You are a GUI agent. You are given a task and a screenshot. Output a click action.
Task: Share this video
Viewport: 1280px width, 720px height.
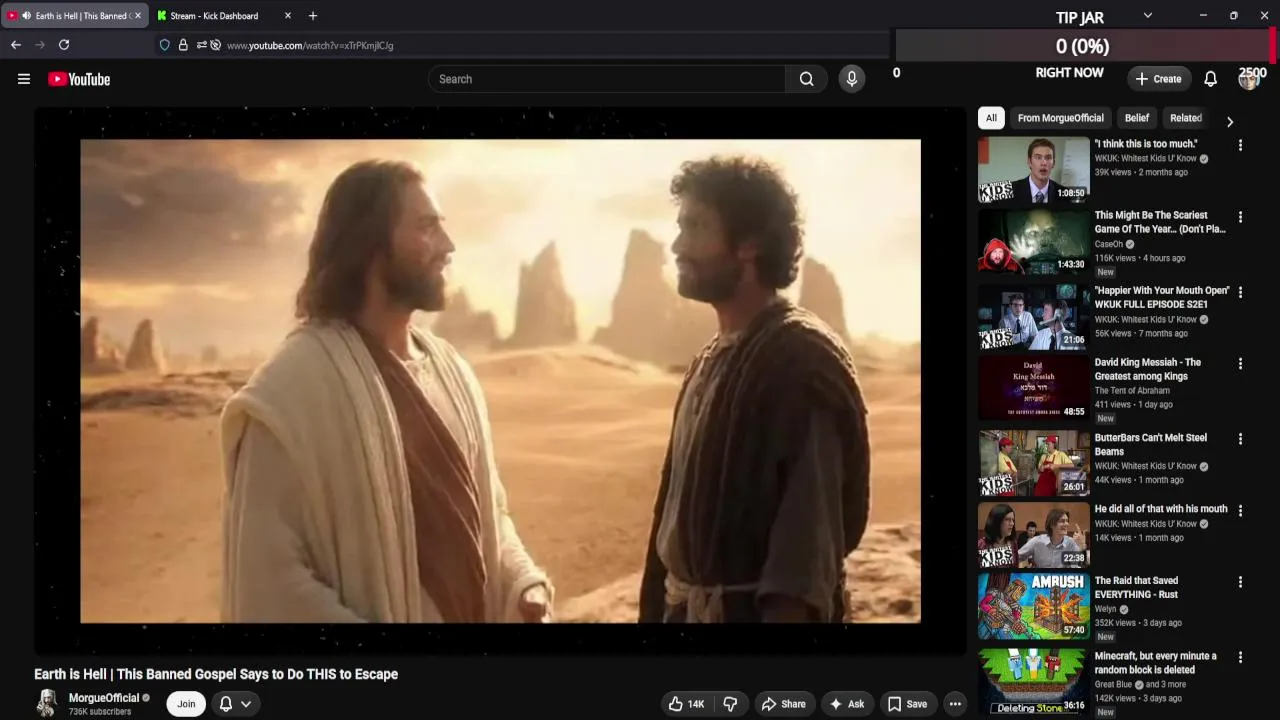click(x=783, y=704)
